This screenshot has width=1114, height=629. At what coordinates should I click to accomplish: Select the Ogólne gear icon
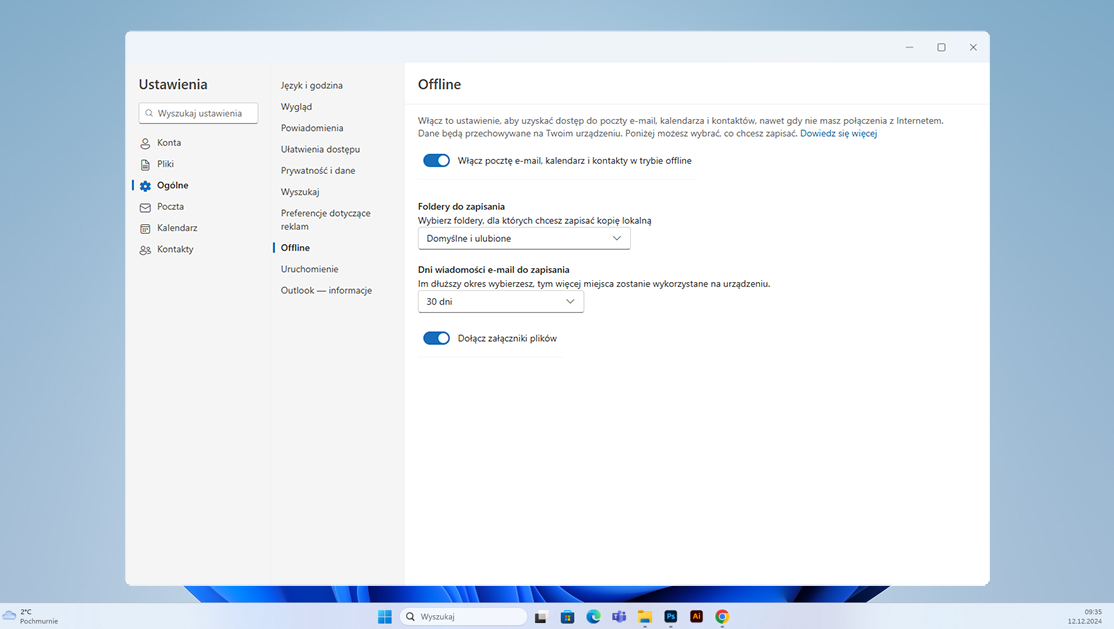[x=145, y=186]
